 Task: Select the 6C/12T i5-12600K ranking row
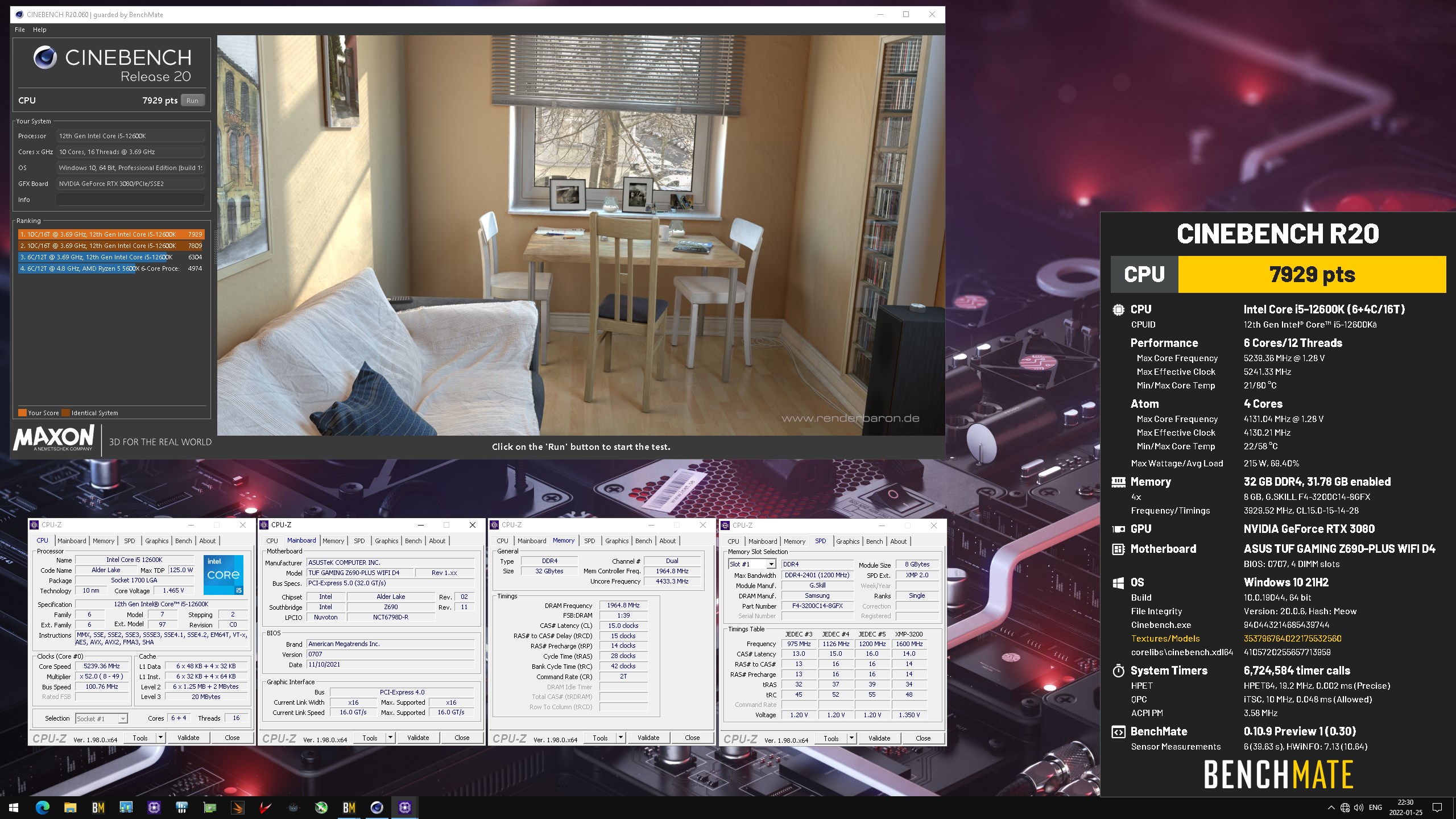(110, 257)
